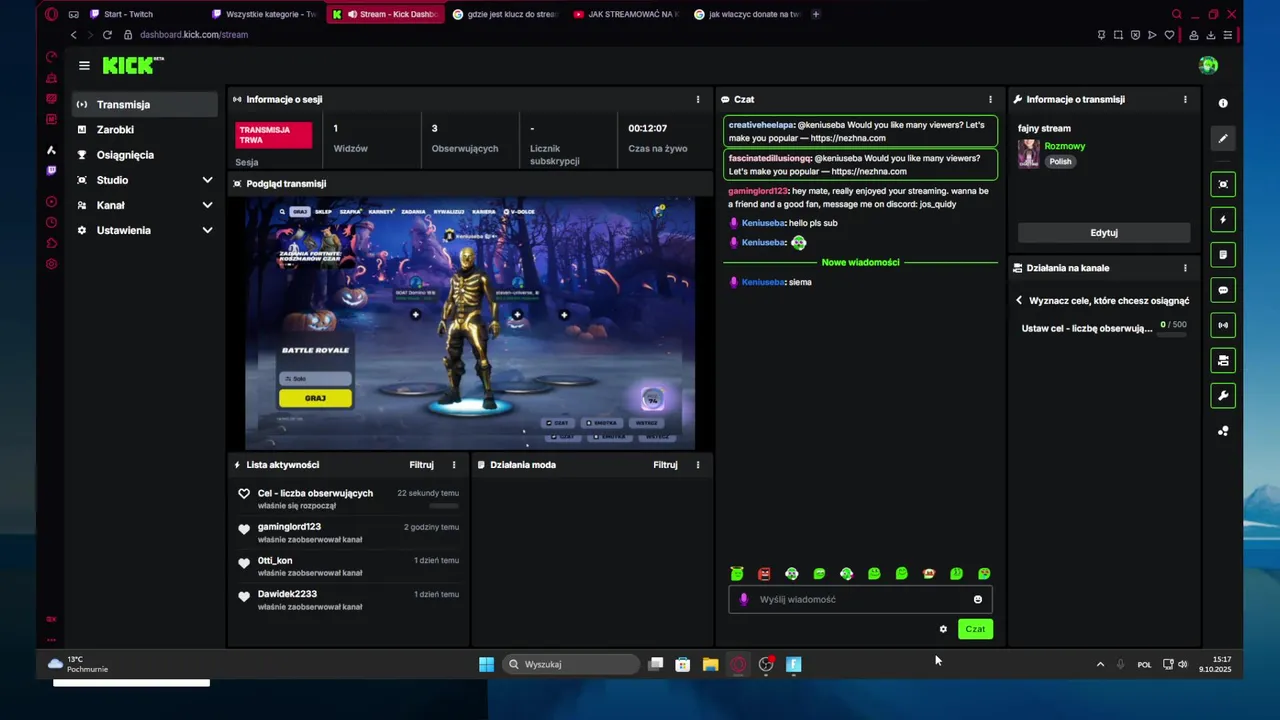Toggle the chat bubble widget icon
The width and height of the screenshot is (1280, 720).
pyautogui.click(x=1223, y=290)
